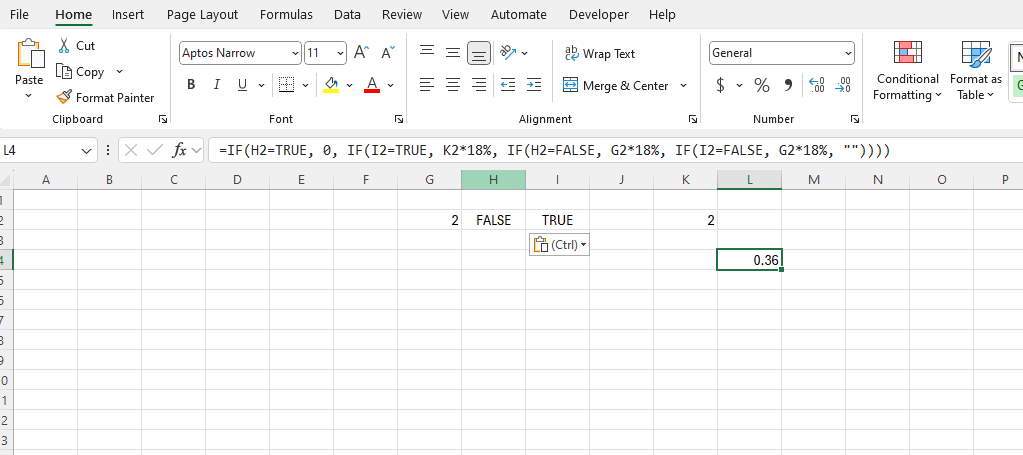This screenshot has height=455, width=1023.
Task: Toggle italic formatting
Action: point(217,85)
